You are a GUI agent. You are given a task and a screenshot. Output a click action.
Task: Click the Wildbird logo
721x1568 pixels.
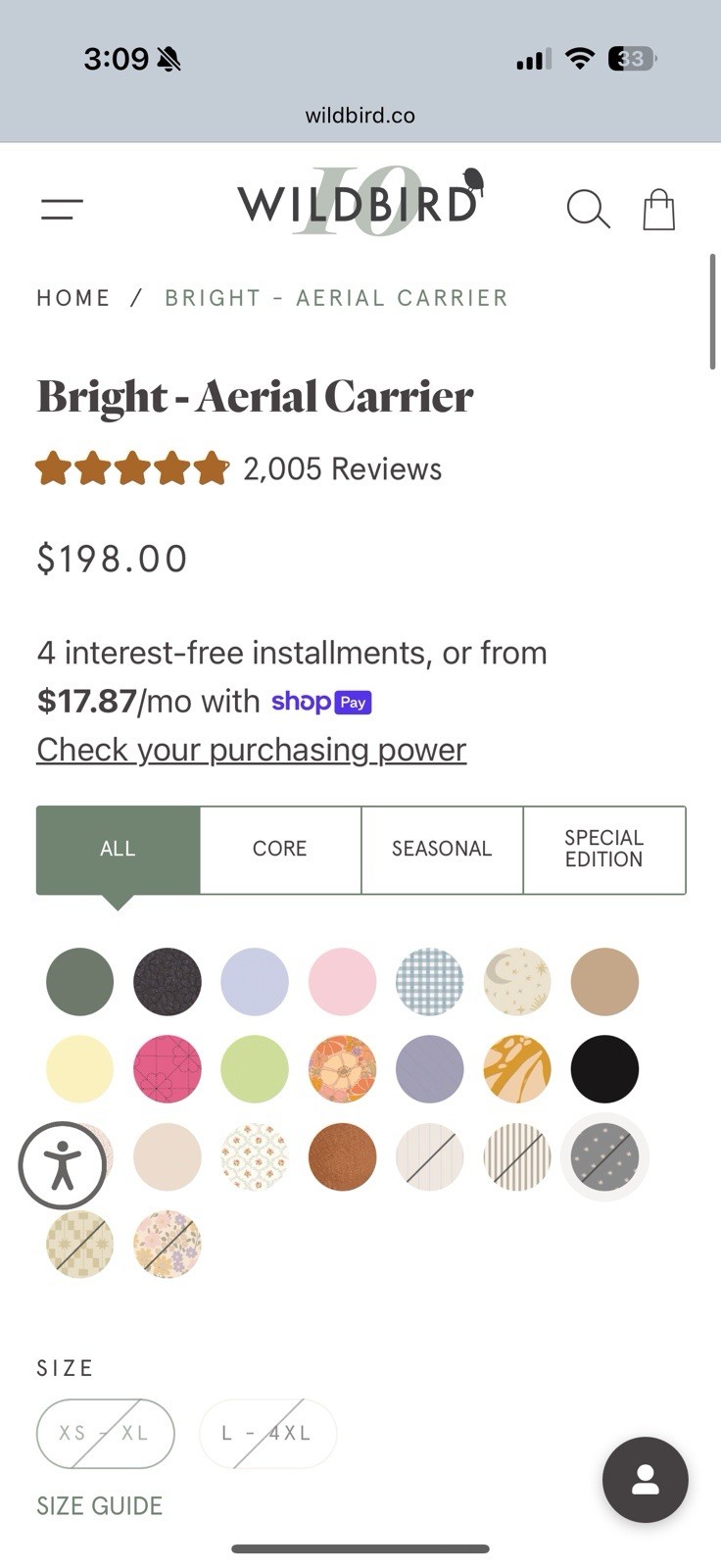click(x=360, y=203)
